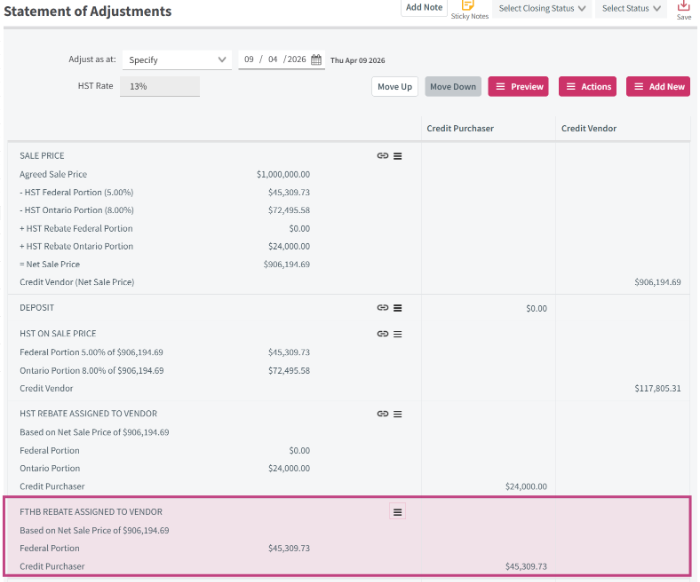Viewport: 700px width, 582px height.
Task: Open hamburger menu for HST ON SALE PRICE
Action: pyautogui.click(x=397, y=334)
